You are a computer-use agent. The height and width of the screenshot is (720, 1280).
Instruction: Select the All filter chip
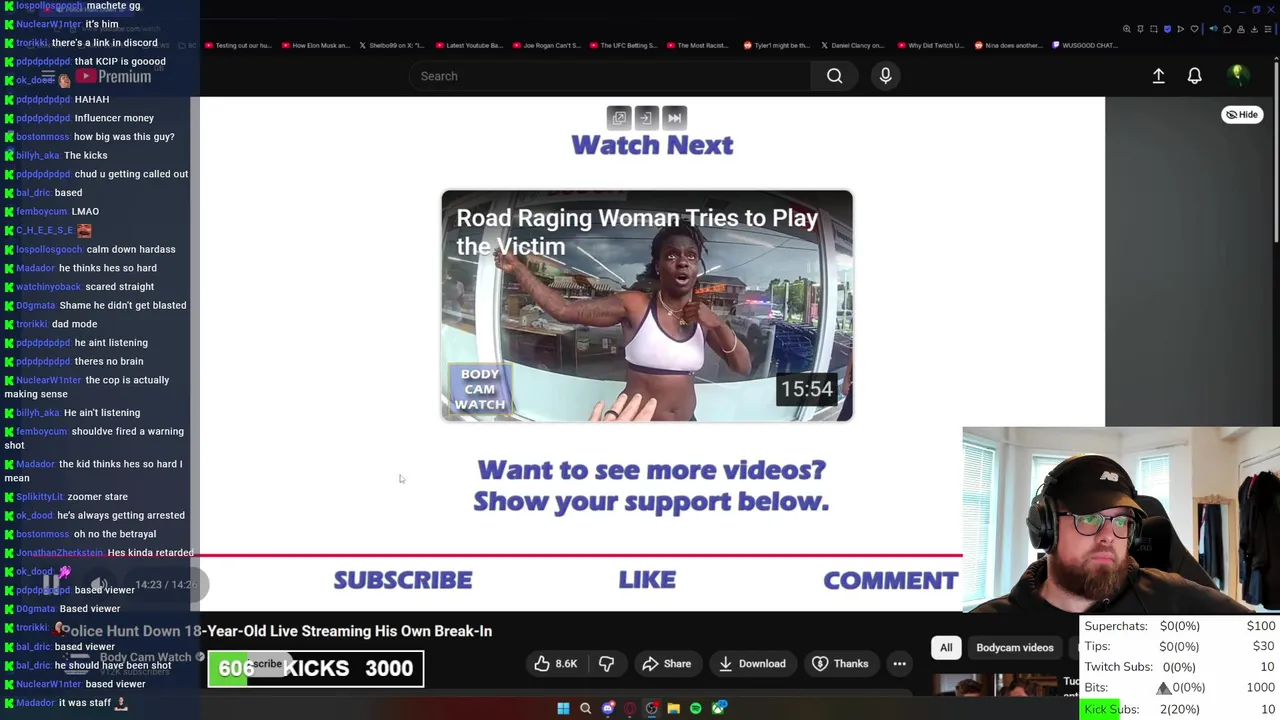click(x=946, y=648)
